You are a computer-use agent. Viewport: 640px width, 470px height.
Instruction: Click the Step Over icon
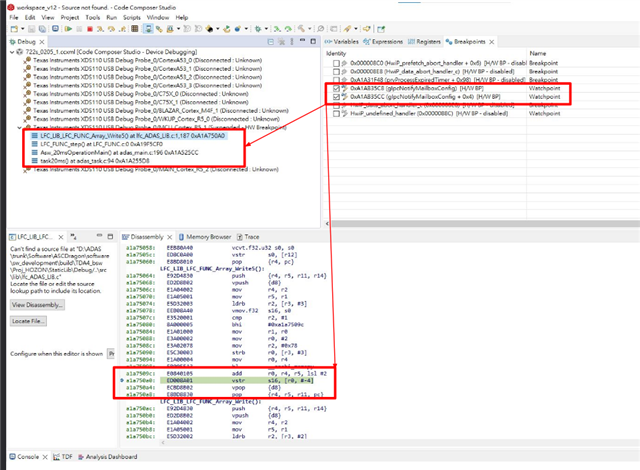[111, 29]
